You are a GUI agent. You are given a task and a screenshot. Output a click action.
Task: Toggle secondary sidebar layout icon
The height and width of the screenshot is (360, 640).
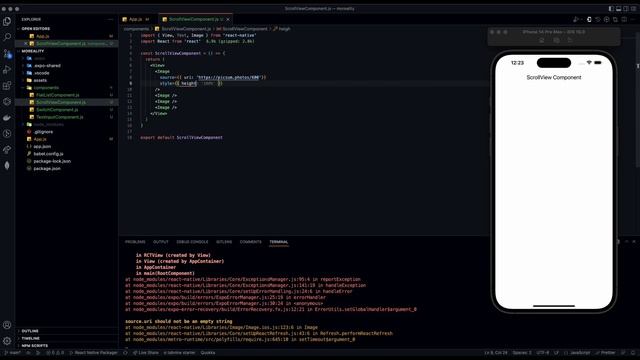pos(626,9)
